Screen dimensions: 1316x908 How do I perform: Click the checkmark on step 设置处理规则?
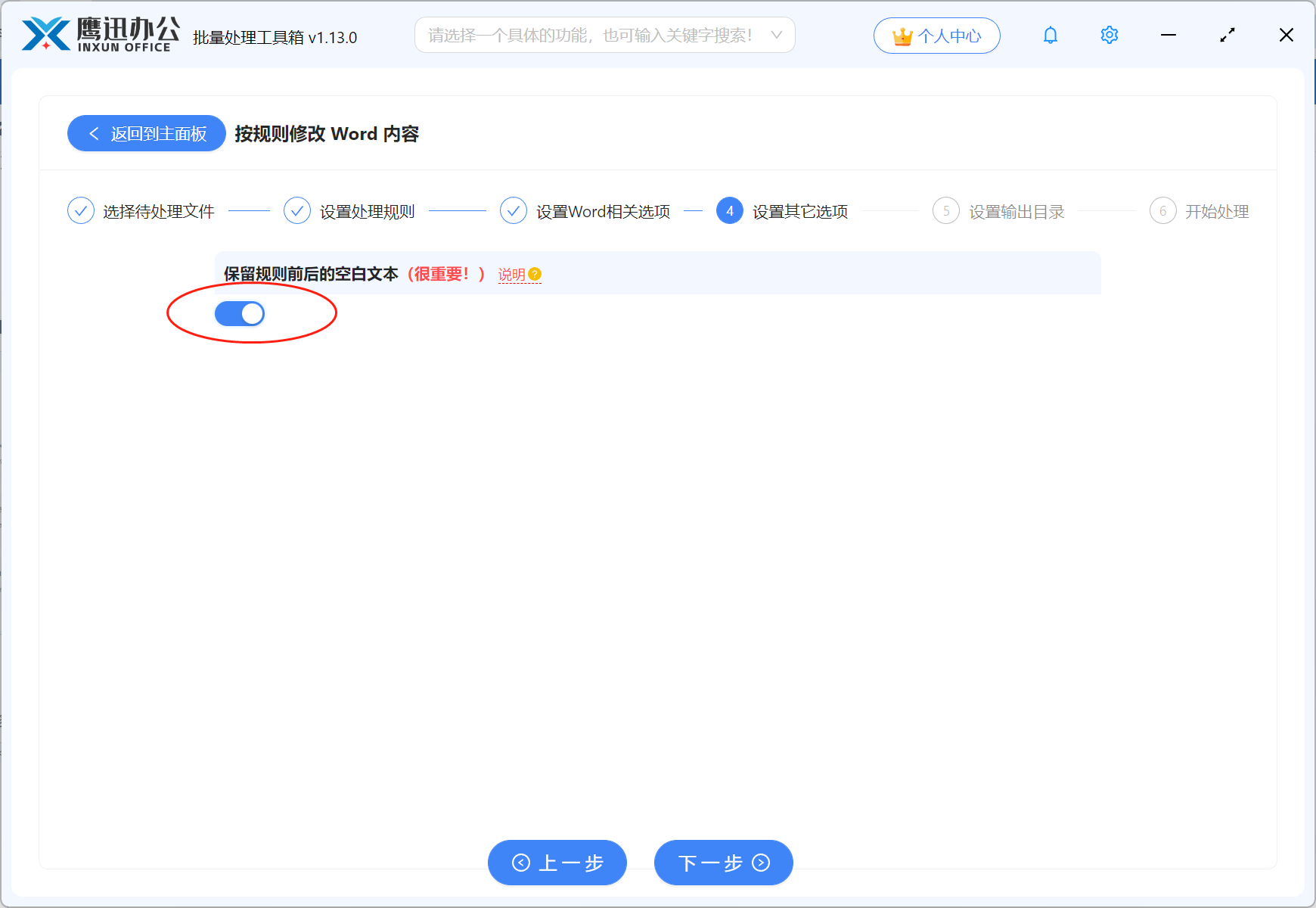297,210
